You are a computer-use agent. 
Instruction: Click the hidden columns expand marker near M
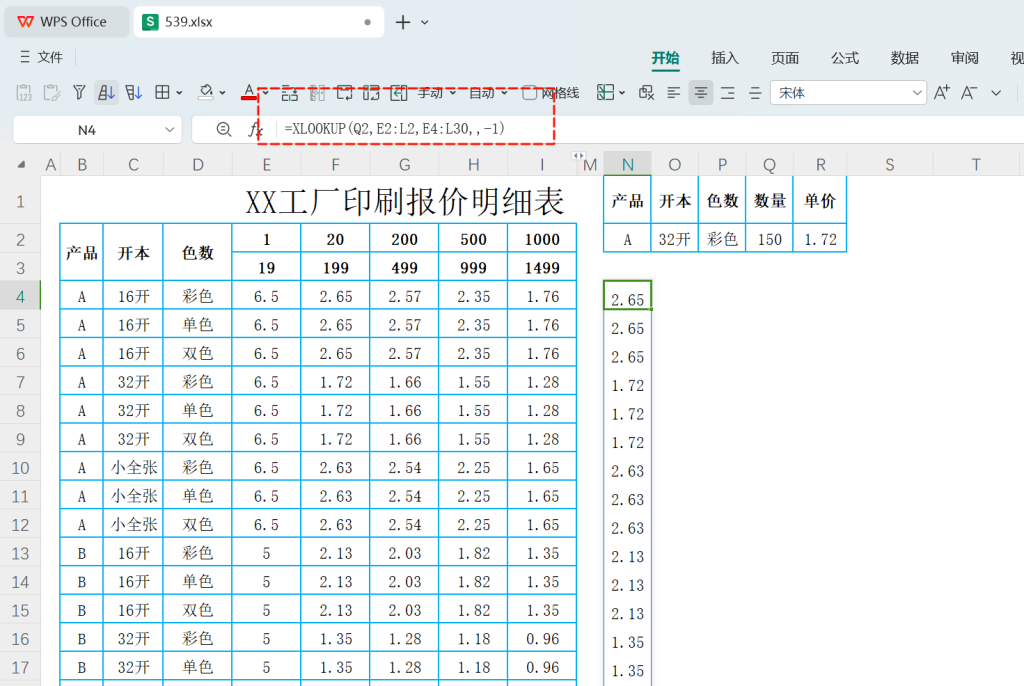[x=578, y=155]
